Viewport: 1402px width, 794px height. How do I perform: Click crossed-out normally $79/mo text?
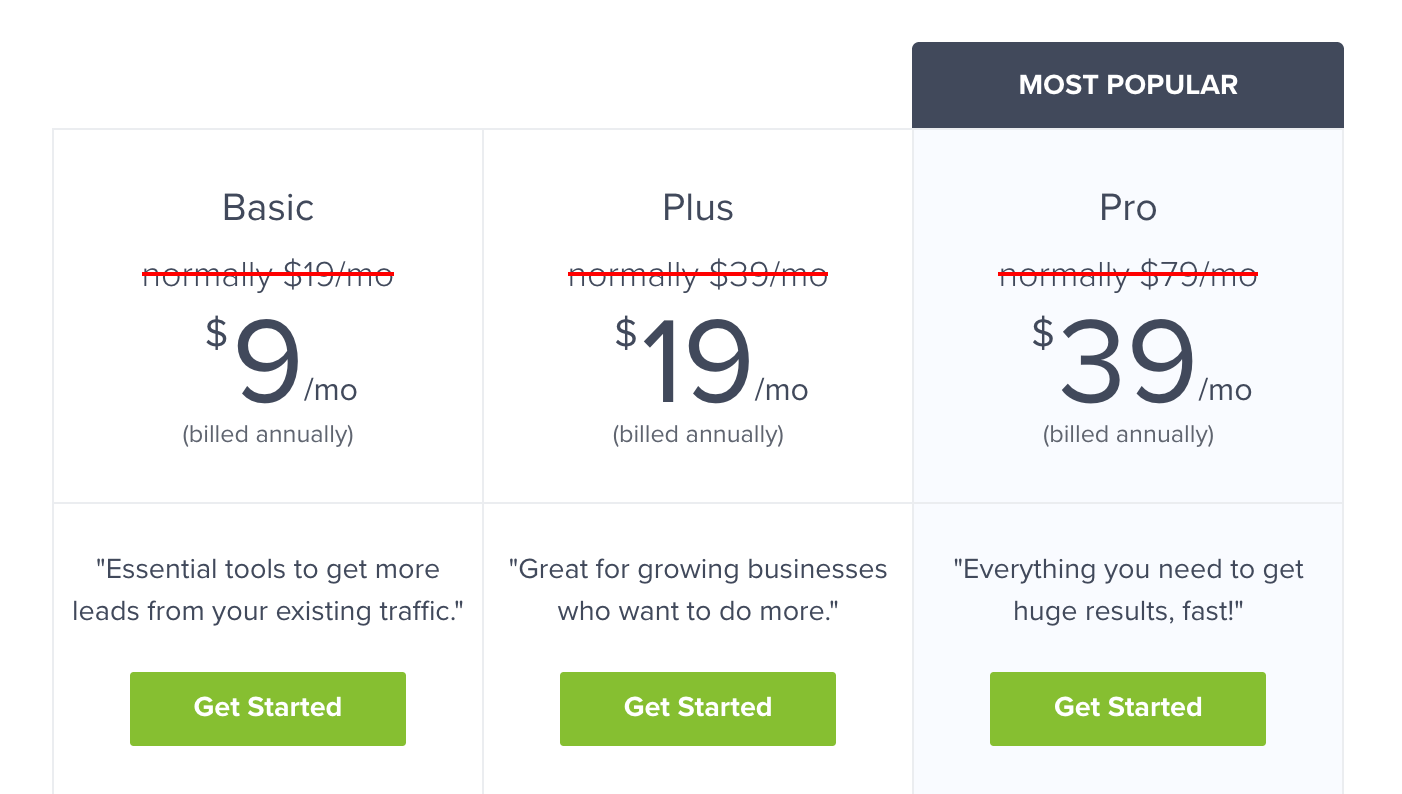1128,273
